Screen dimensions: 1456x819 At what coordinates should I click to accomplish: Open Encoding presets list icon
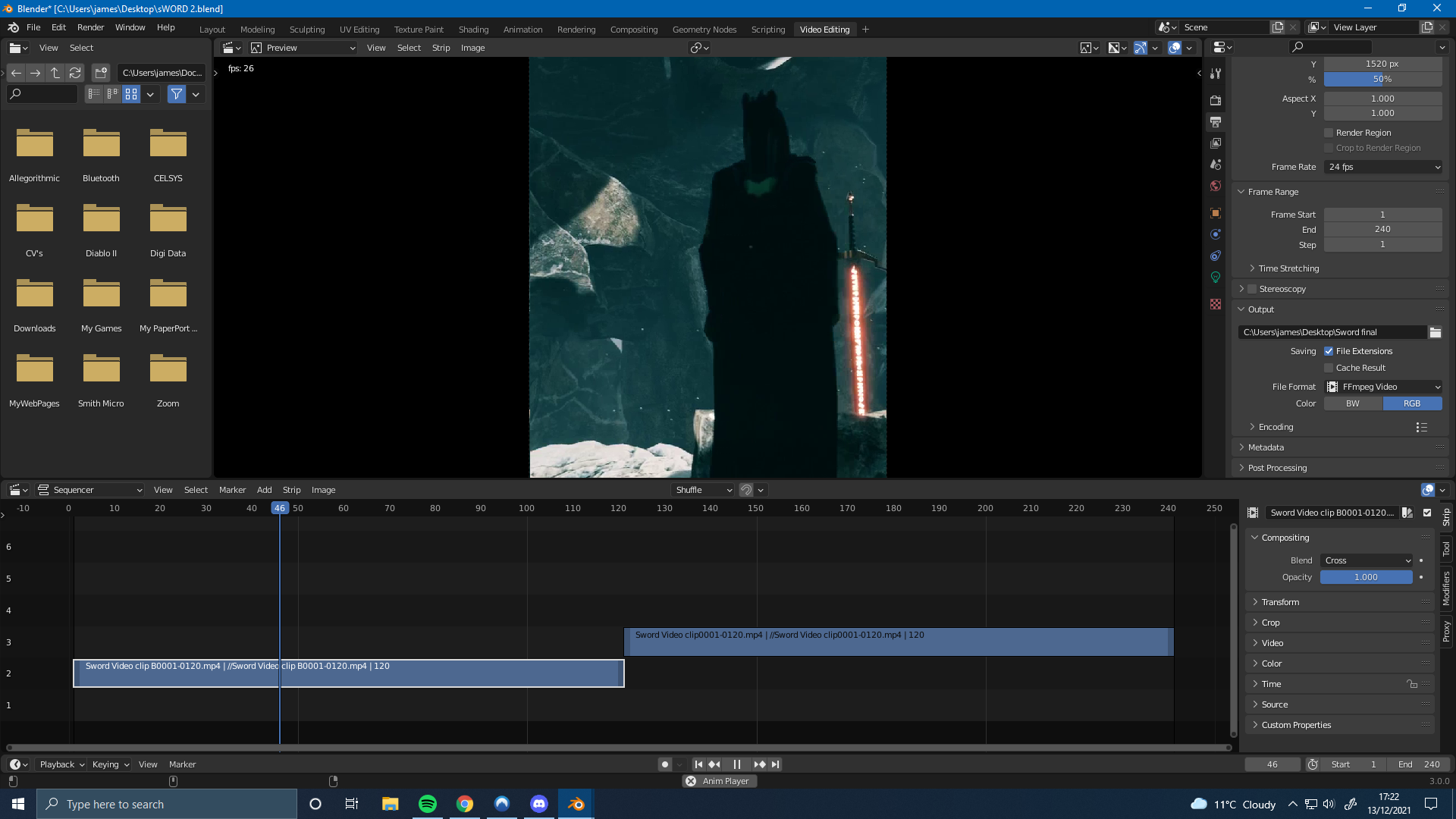(x=1422, y=427)
